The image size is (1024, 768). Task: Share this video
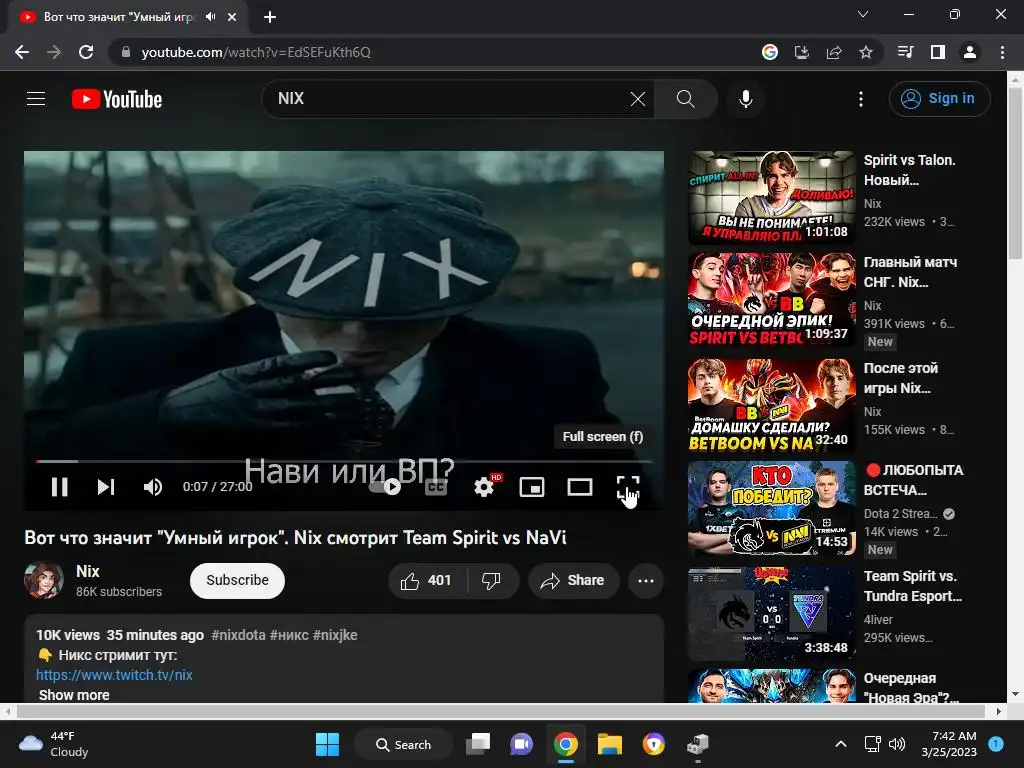click(x=573, y=581)
